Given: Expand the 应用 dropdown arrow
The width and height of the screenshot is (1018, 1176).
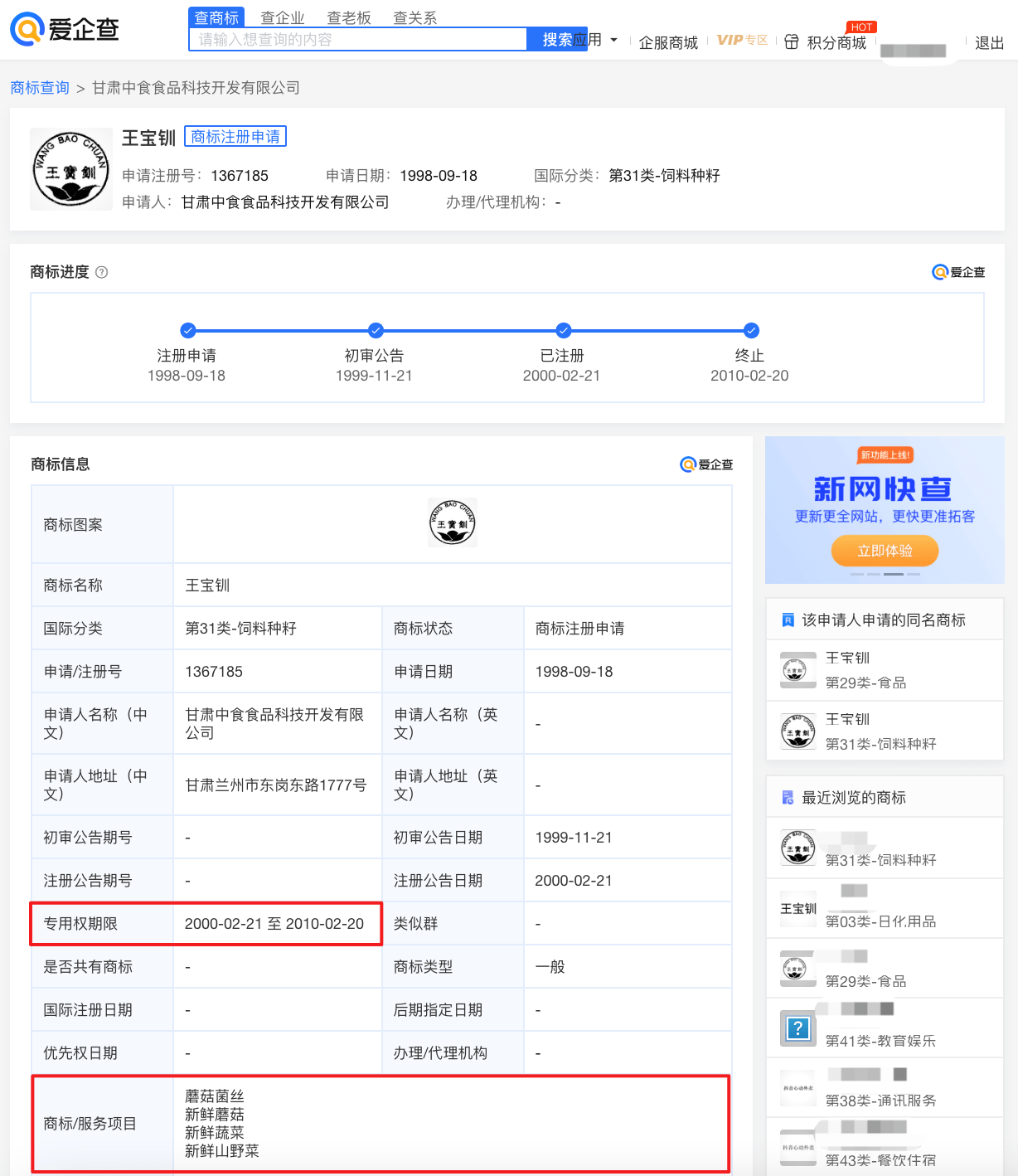Looking at the screenshot, I should click(614, 40).
